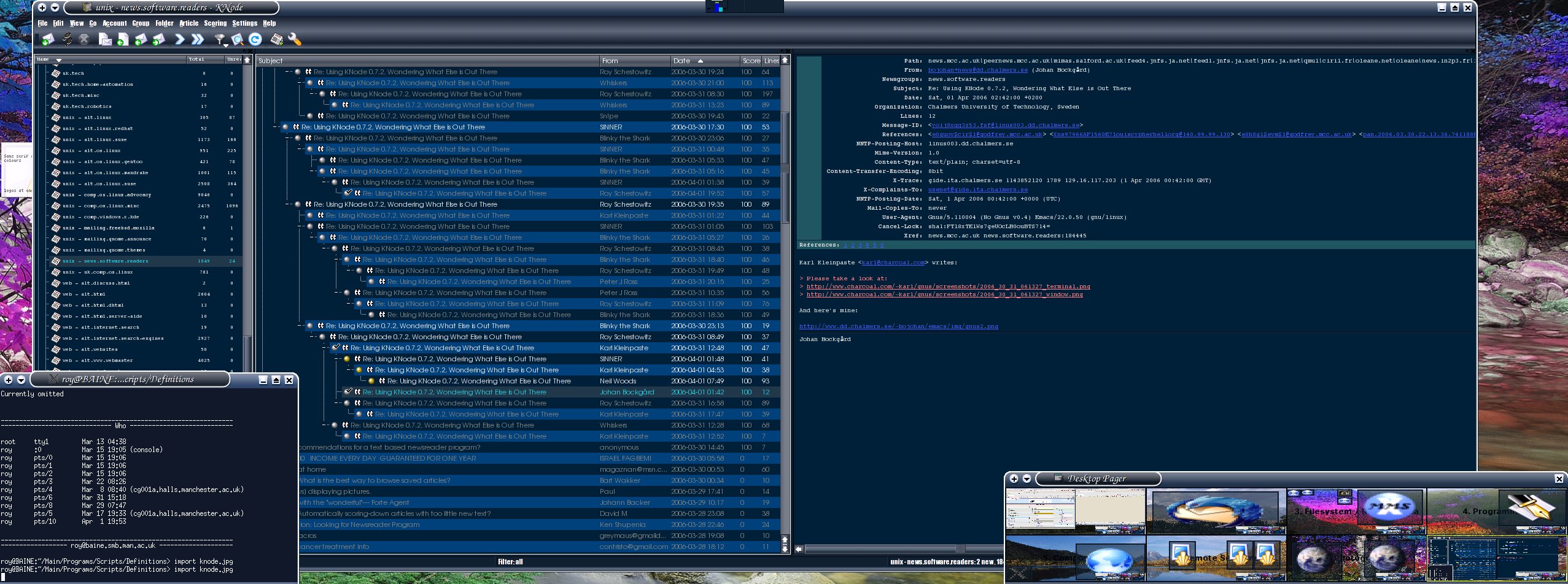Sort by the Date column header

pos(704,61)
